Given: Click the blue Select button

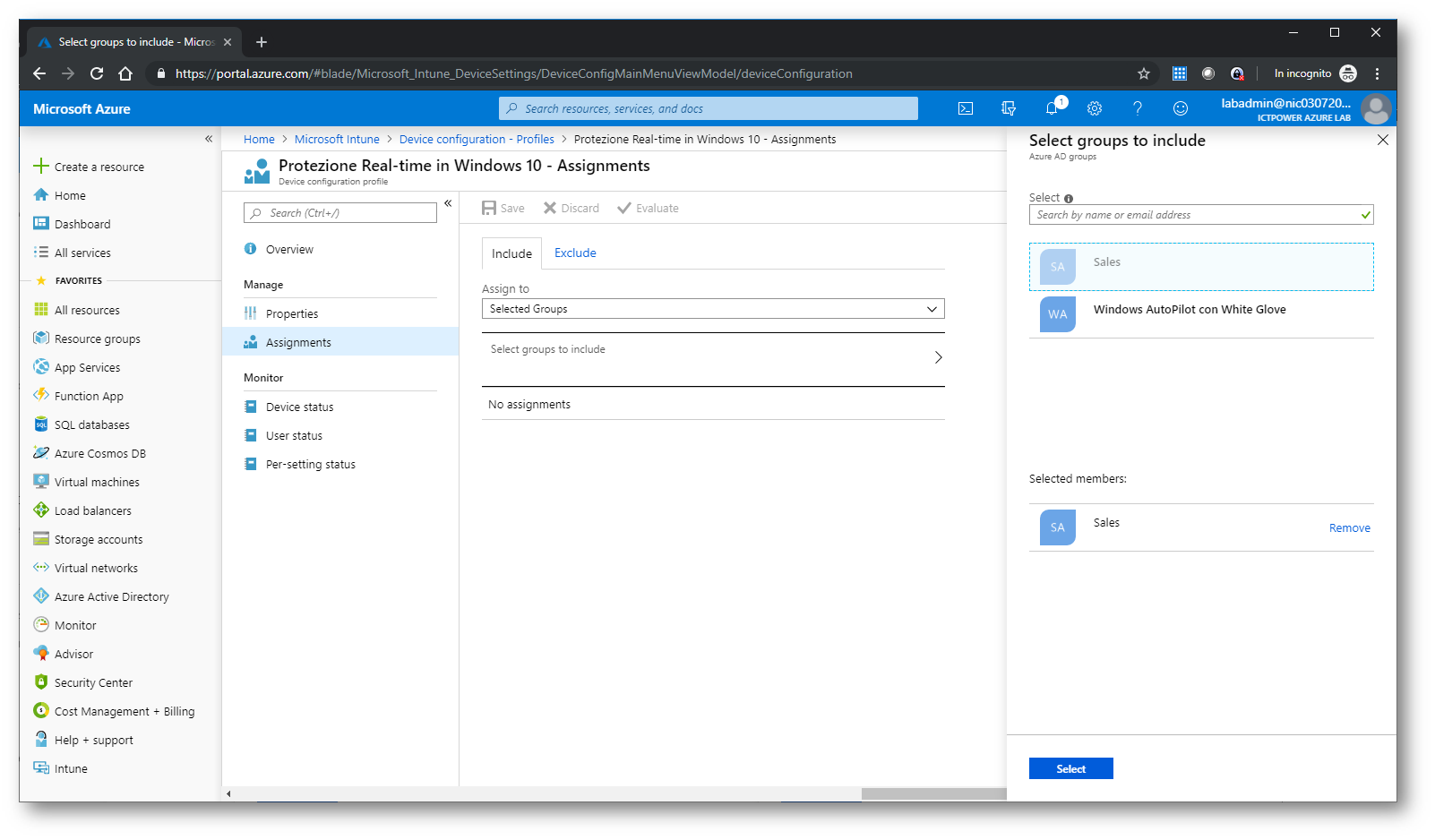Looking at the screenshot, I should (1070, 768).
